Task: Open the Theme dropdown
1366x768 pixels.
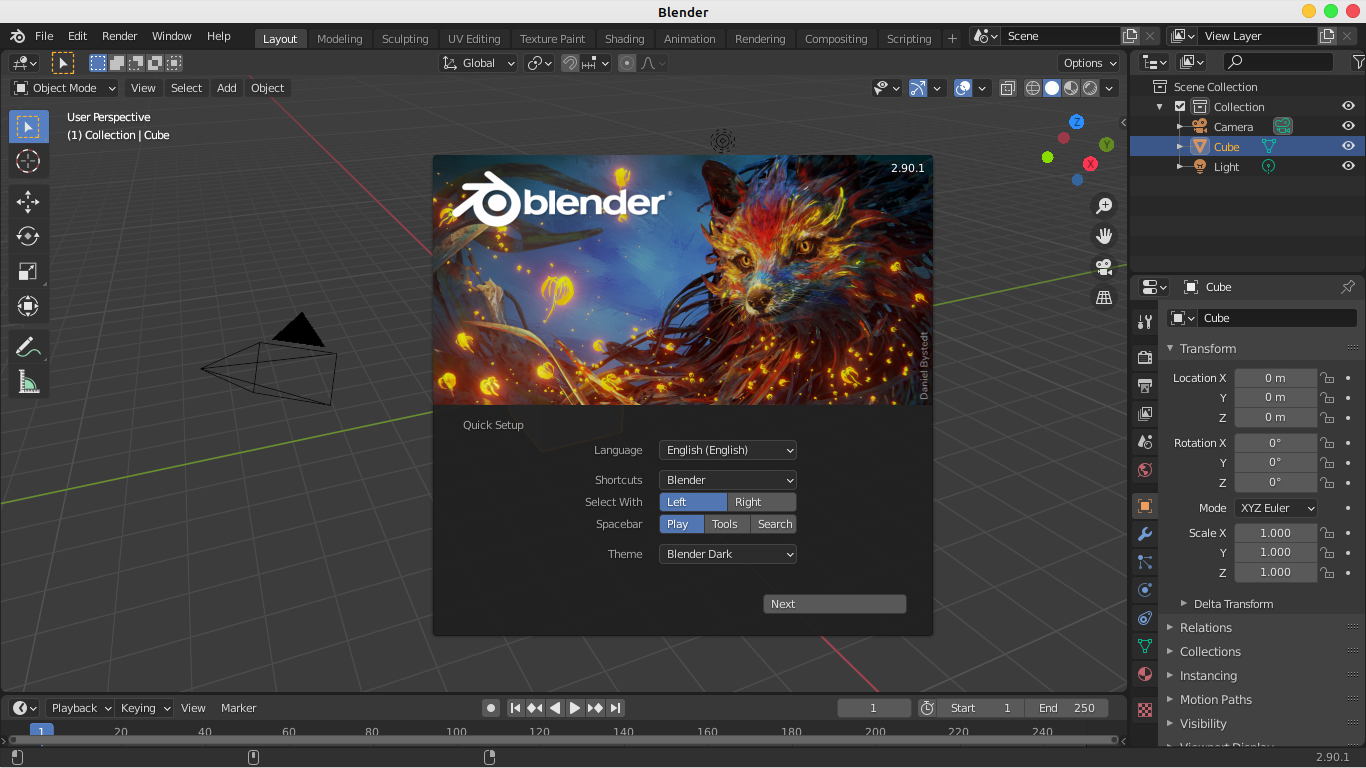Action: 728,554
